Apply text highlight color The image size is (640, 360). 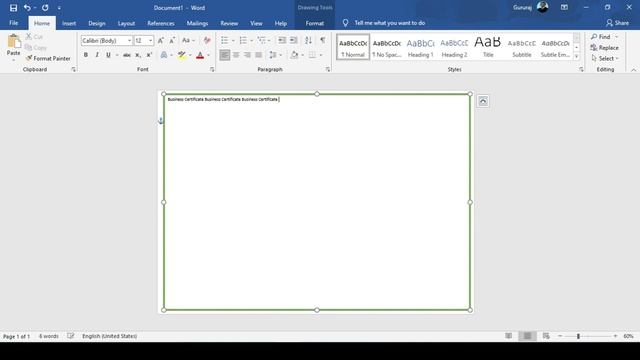click(182, 55)
